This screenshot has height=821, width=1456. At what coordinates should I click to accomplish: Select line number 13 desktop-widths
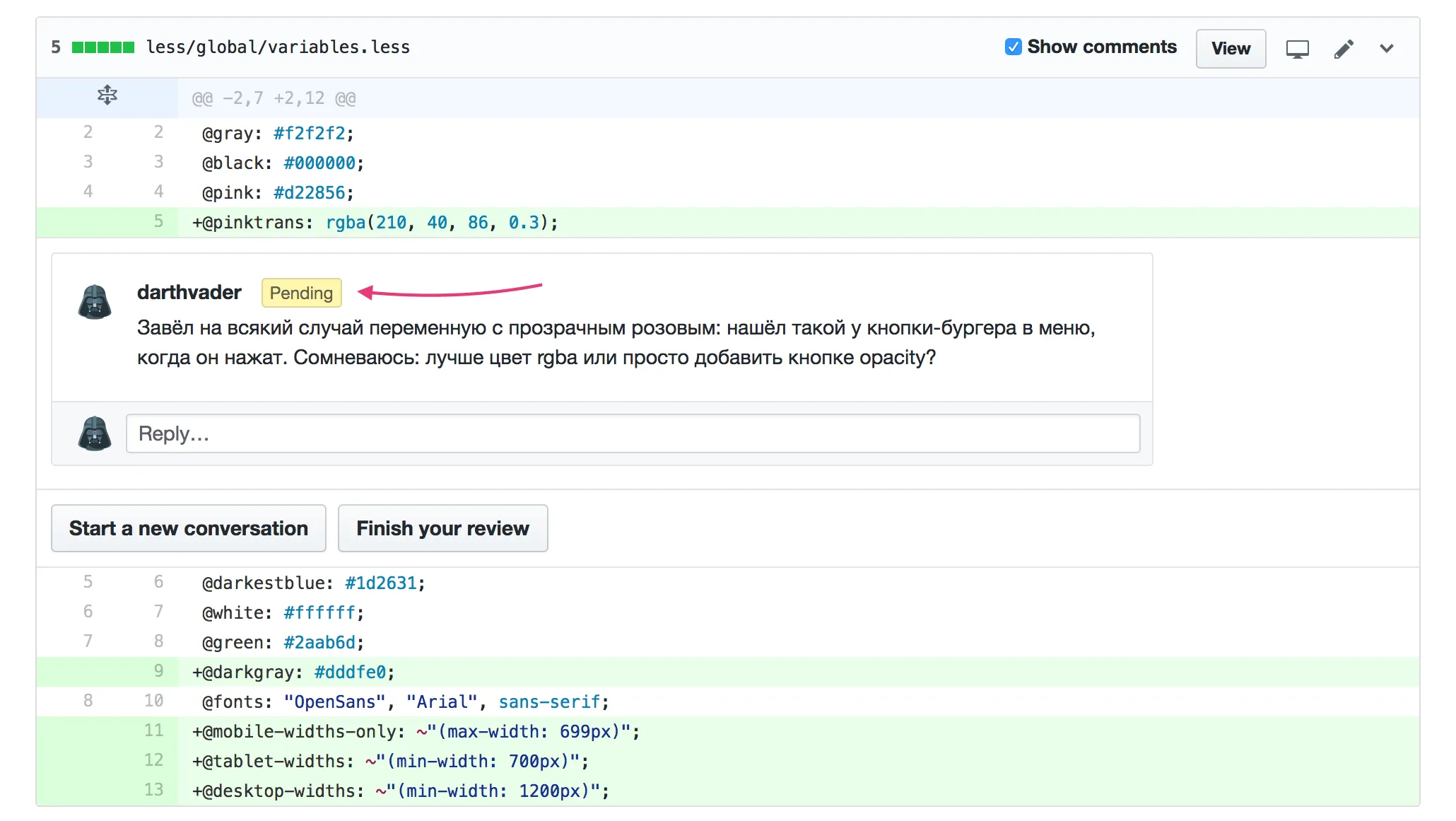coord(153,790)
